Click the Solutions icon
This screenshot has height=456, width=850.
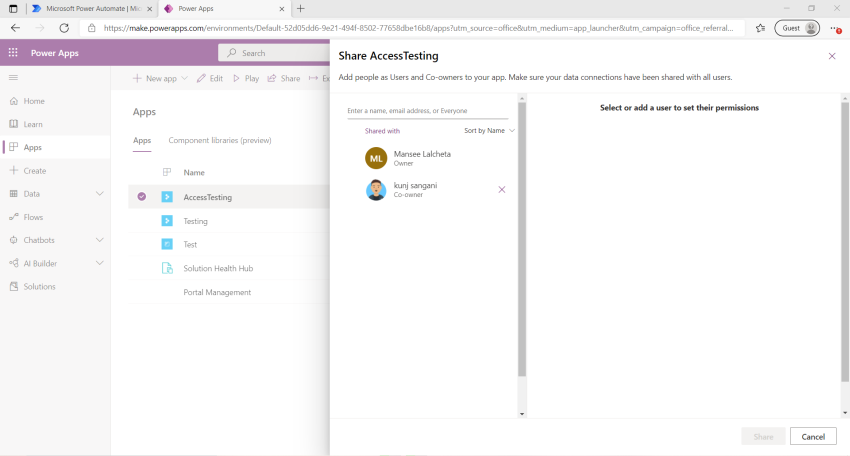coord(14,286)
